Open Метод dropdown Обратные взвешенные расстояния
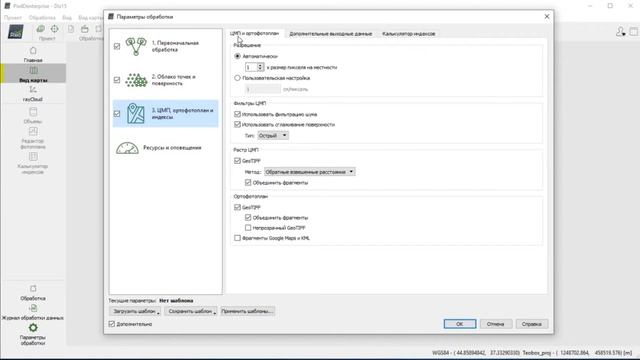Image resolution: width=640 pixels, height=360 pixels. point(309,172)
